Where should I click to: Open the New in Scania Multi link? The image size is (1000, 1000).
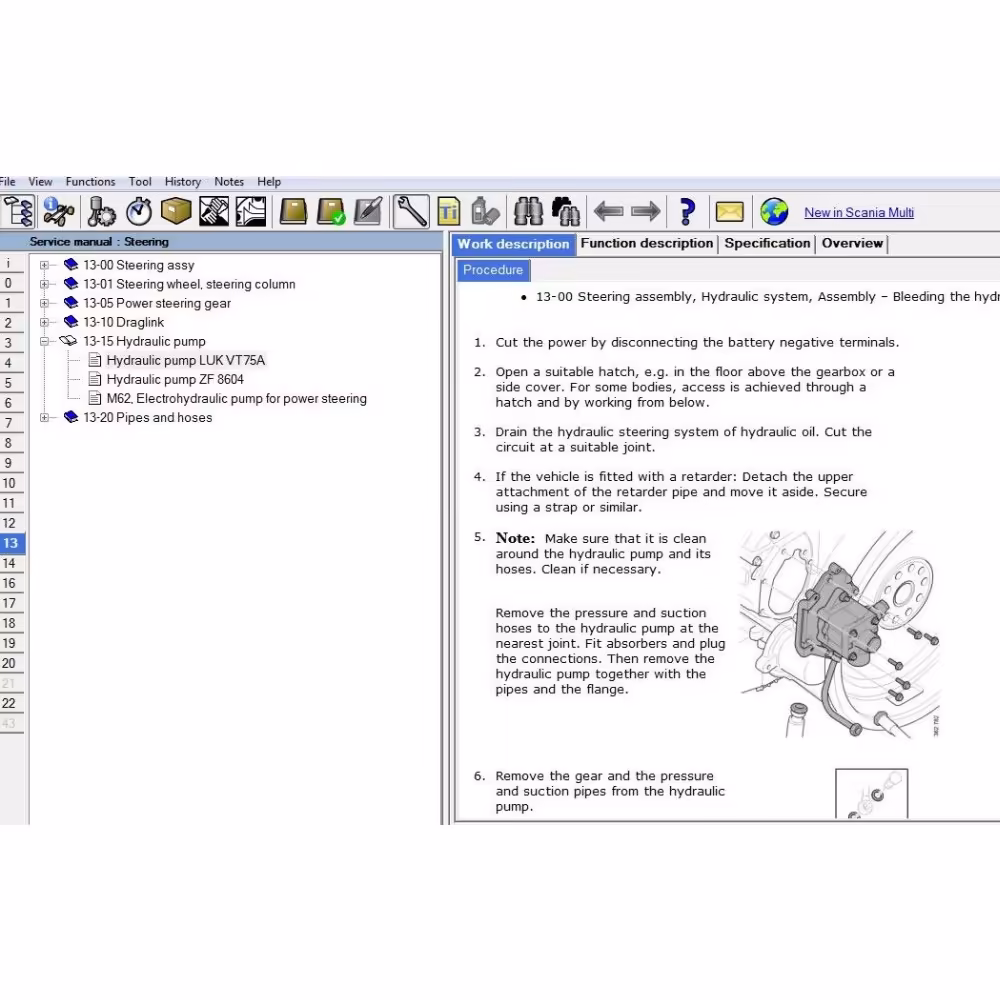point(858,212)
